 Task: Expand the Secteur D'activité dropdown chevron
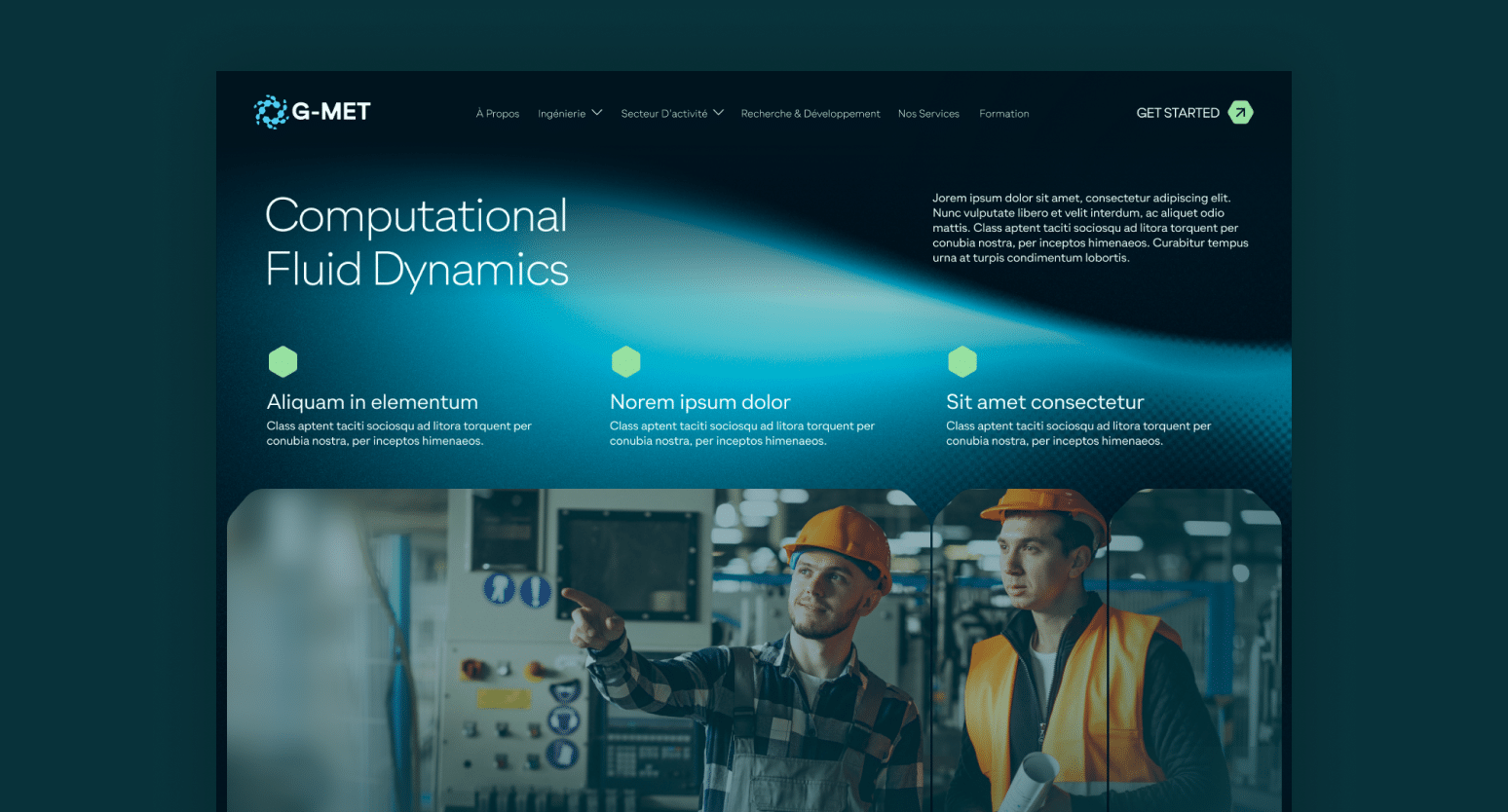[x=718, y=113]
